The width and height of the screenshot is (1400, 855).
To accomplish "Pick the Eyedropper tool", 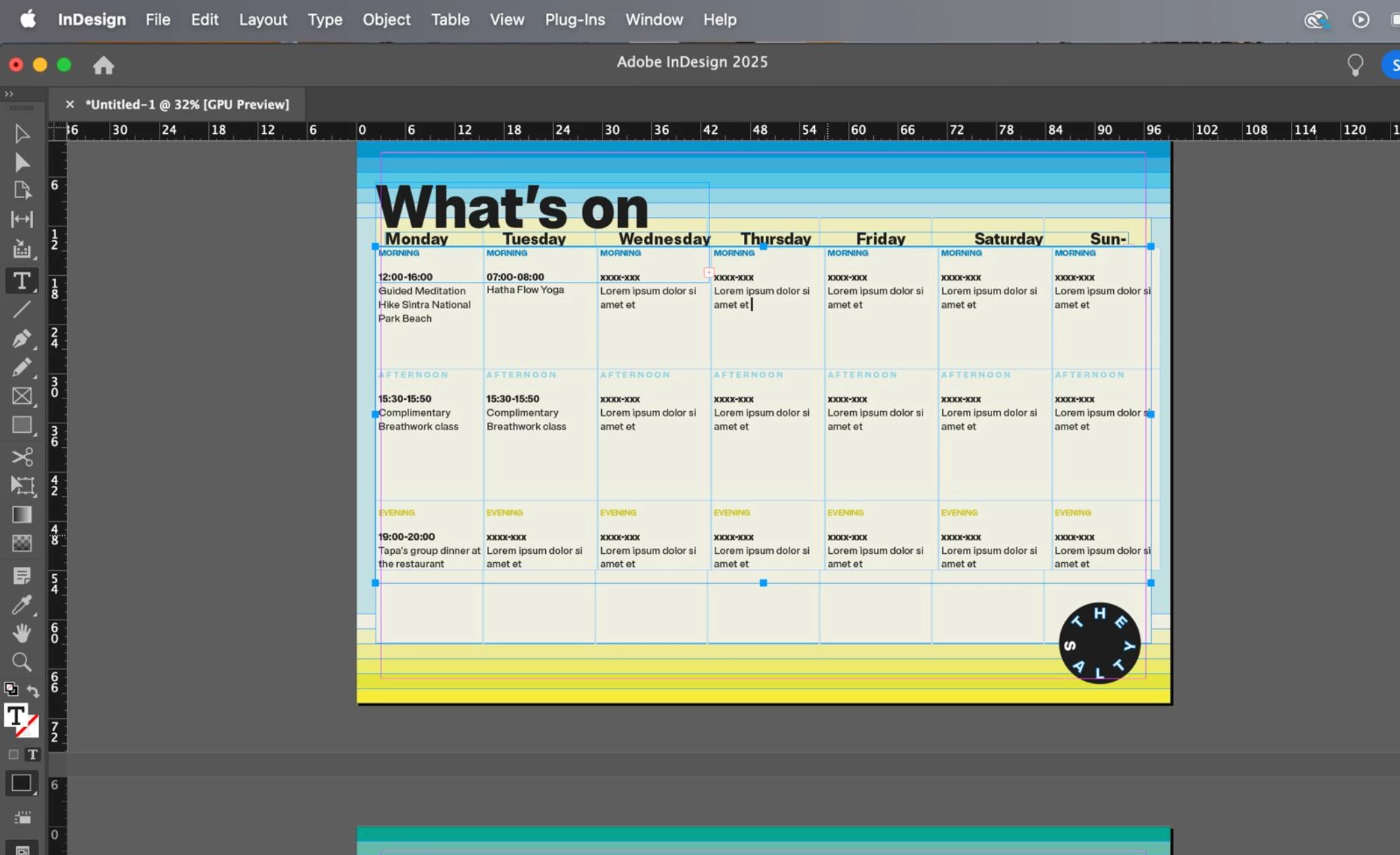I will [x=22, y=604].
